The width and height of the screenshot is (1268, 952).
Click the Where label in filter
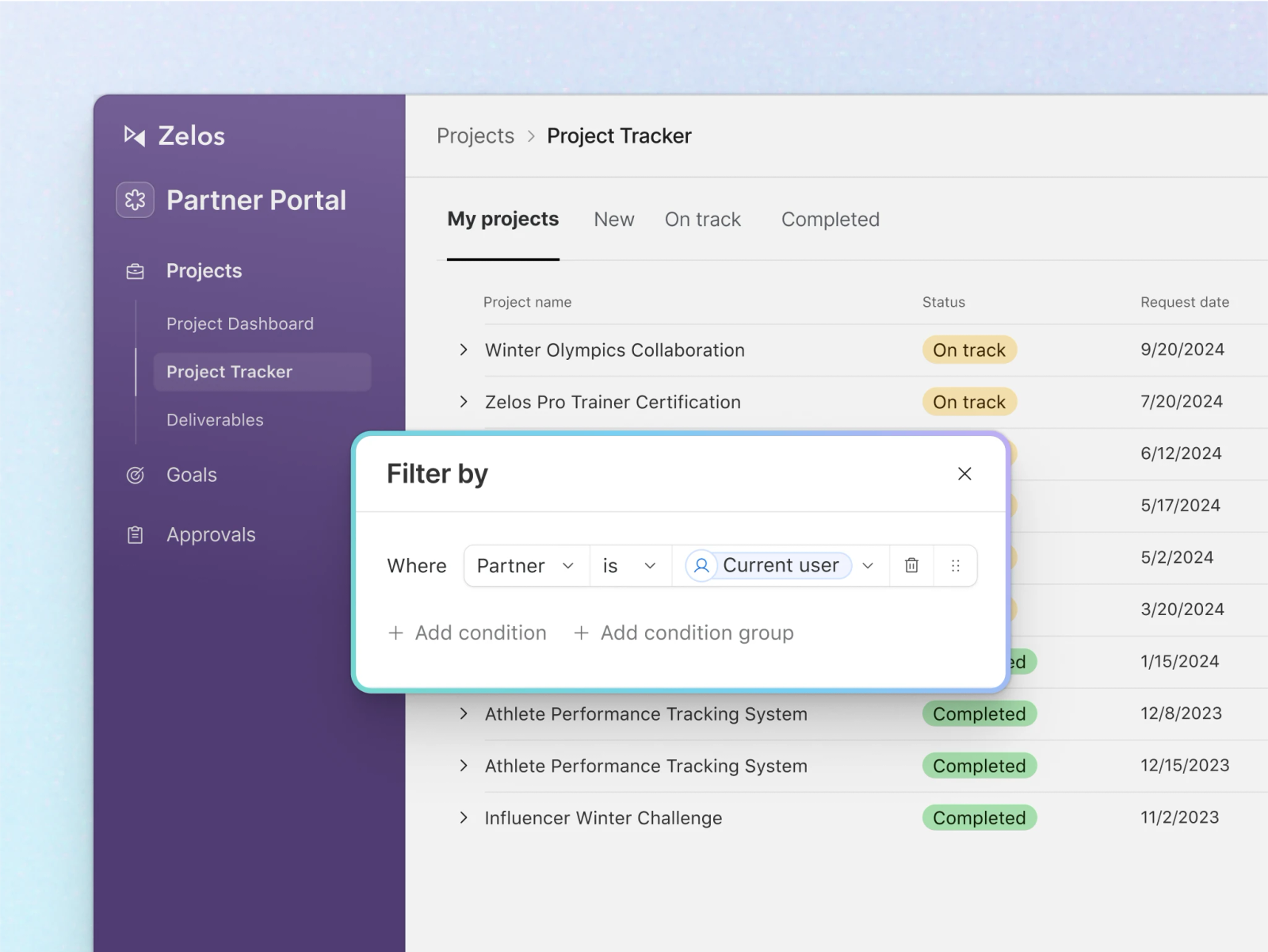(417, 565)
